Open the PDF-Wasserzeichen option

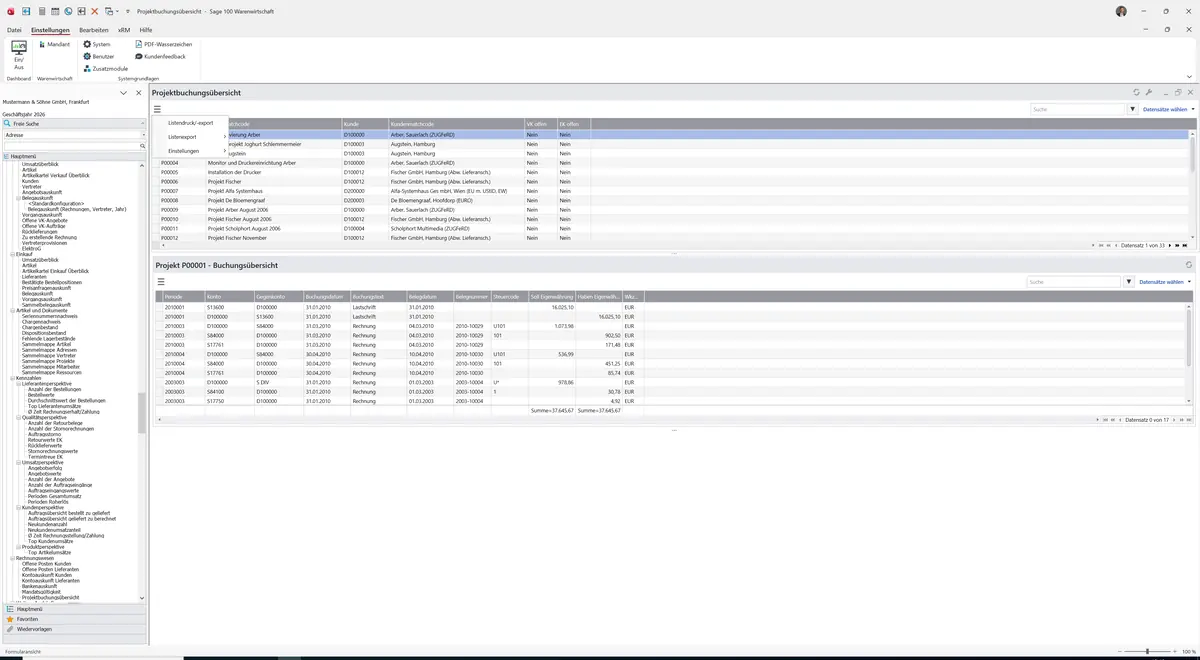(x=164, y=45)
